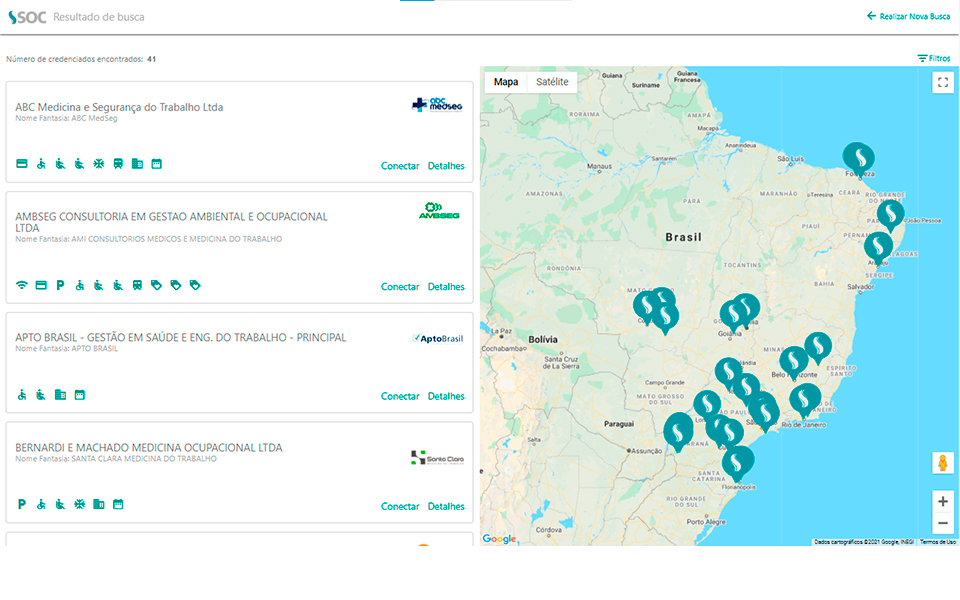
Task: Click the last heart tag icon on AMBSEG card
Action: (x=195, y=285)
